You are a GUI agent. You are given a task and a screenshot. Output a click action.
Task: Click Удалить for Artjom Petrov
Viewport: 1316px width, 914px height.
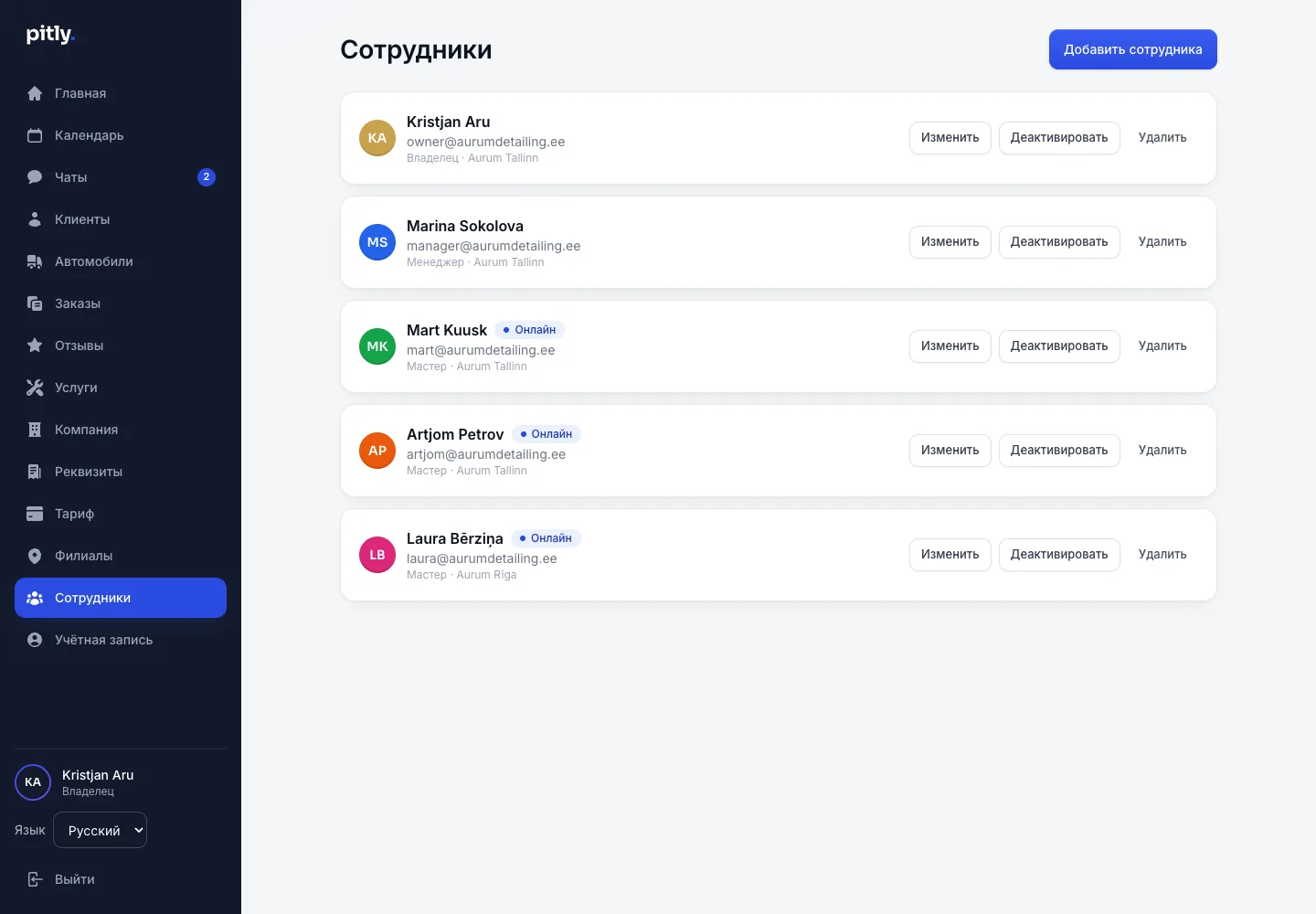point(1162,451)
